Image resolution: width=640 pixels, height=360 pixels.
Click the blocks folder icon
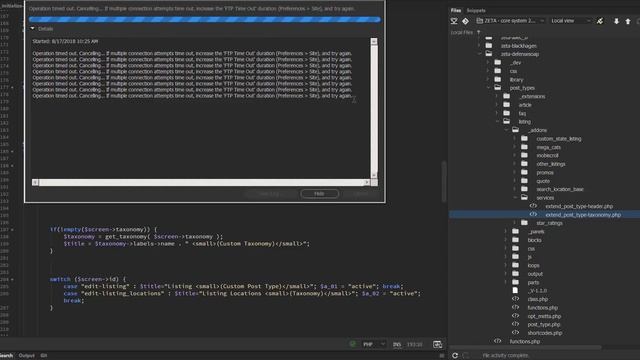[516, 240]
